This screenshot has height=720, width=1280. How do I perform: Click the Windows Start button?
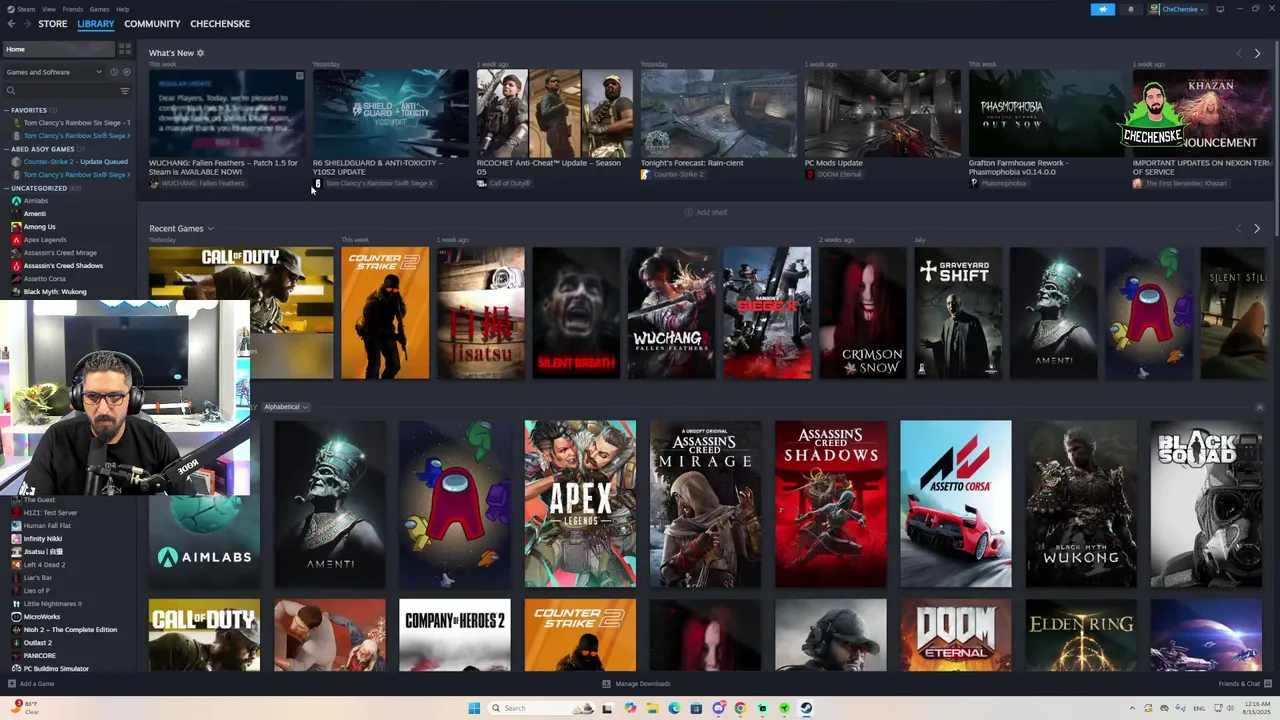point(474,708)
